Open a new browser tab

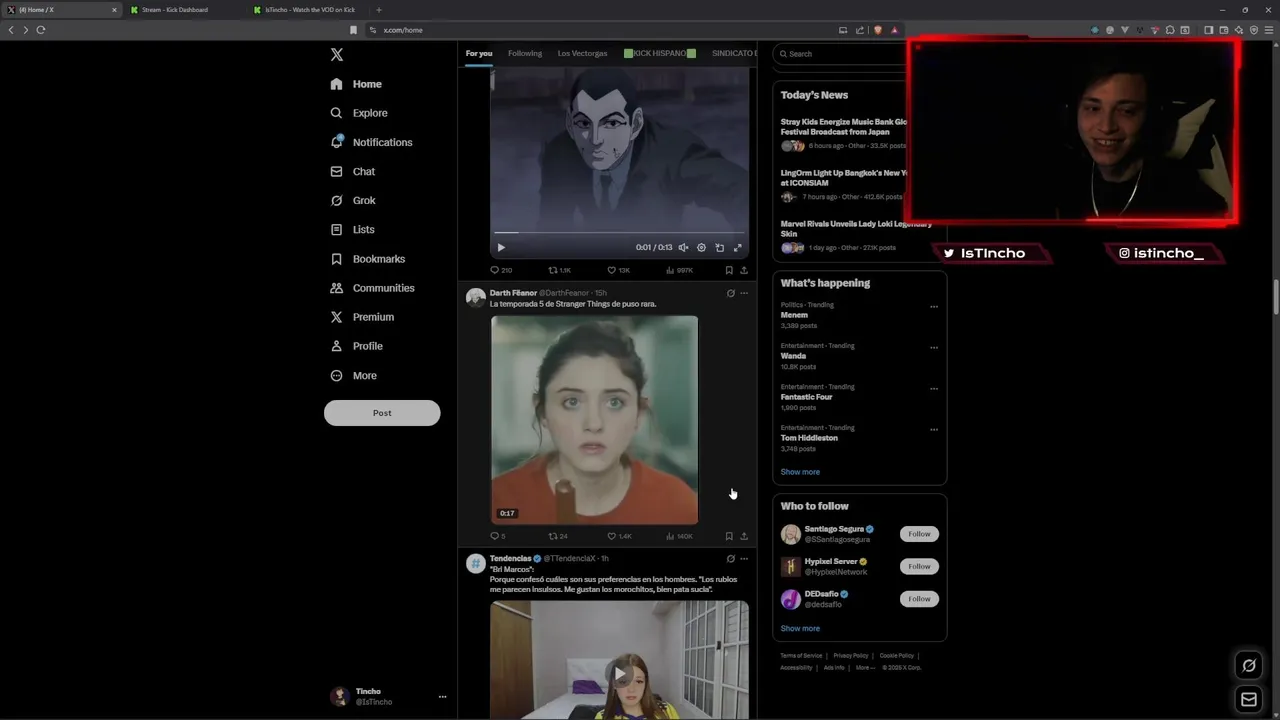pyautogui.click(x=378, y=10)
